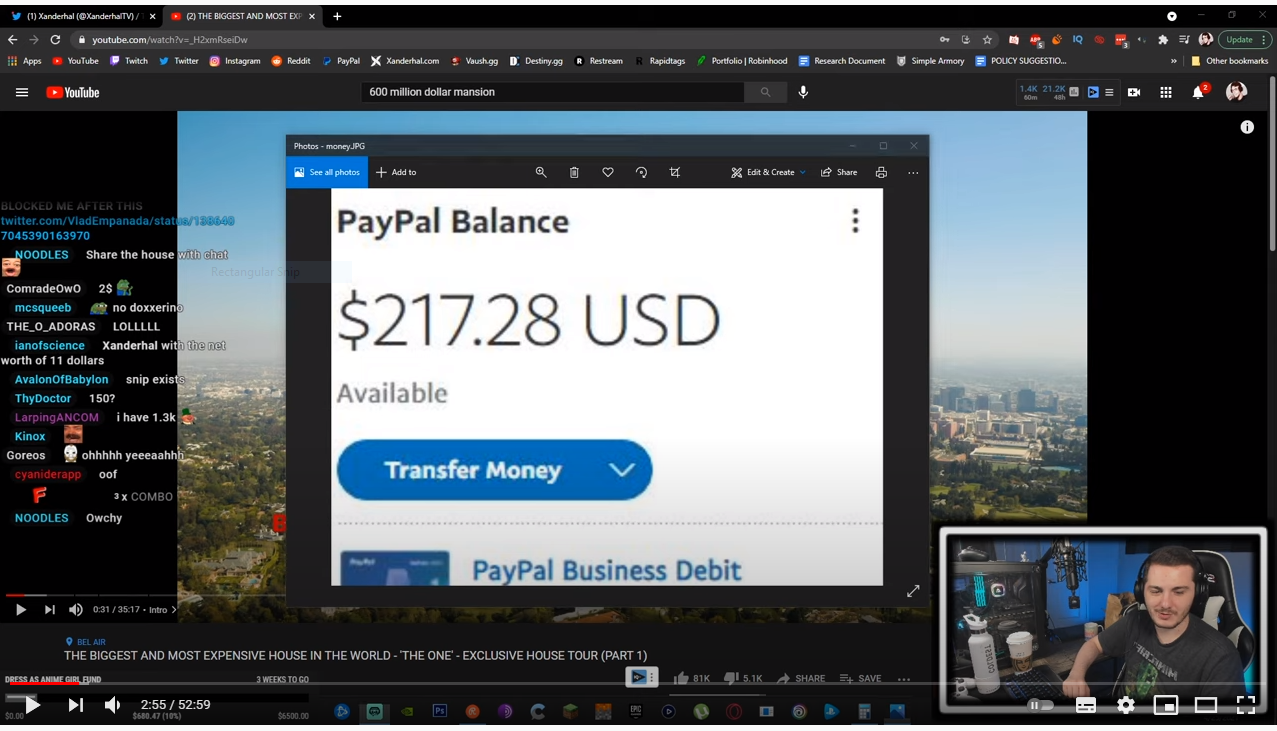Open a new browser tab
Screen dimensions: 1277x731
(337, 16)
